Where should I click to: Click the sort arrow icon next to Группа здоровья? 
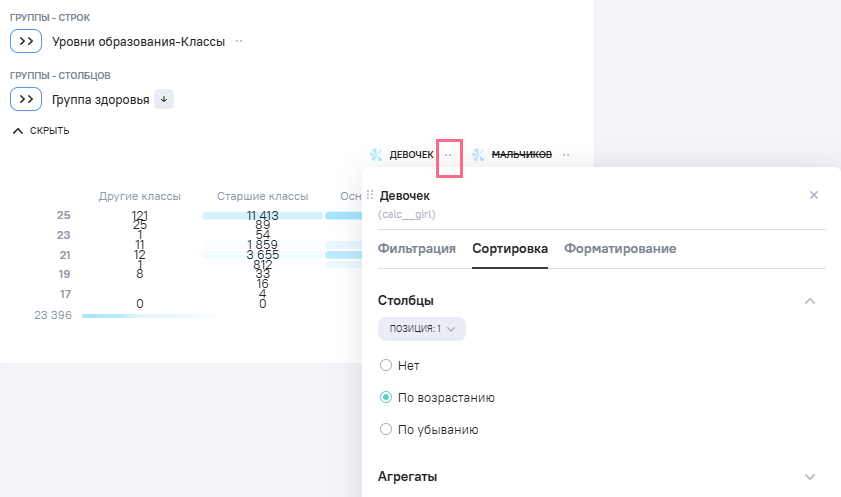[164, 99]
